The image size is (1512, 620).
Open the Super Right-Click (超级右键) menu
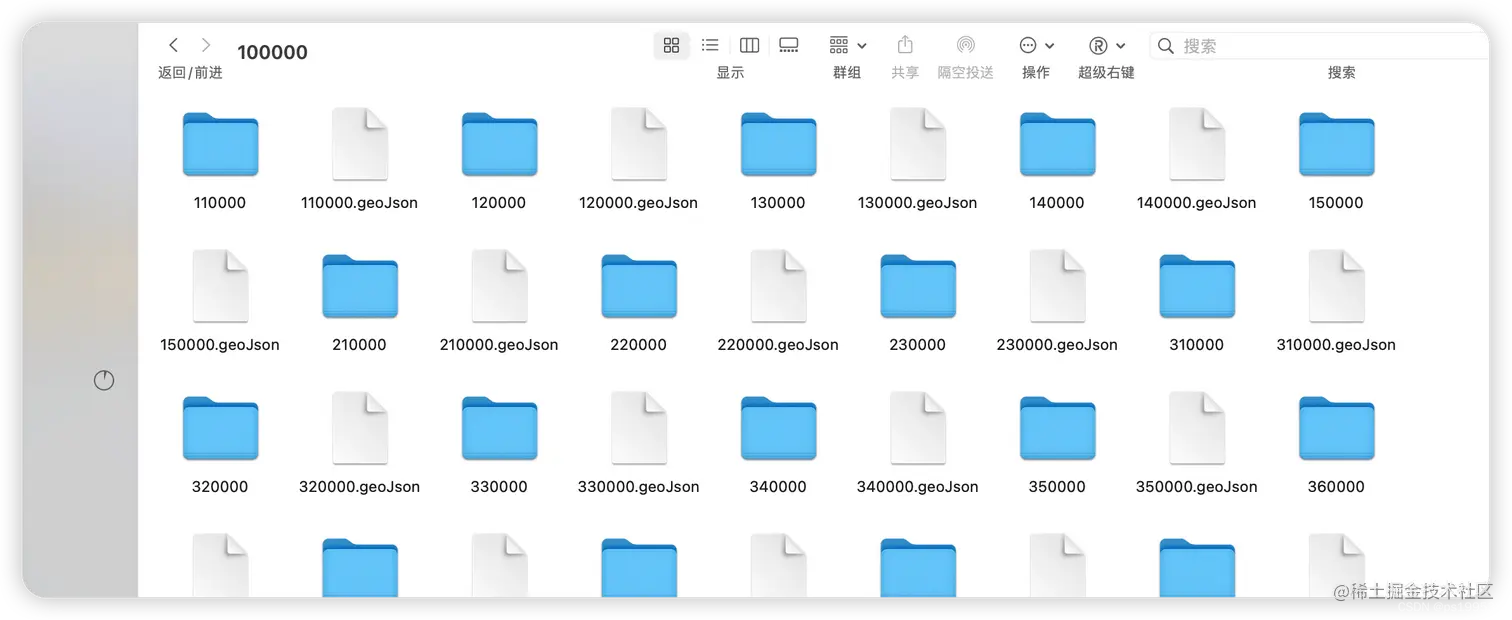point(1106,45)
